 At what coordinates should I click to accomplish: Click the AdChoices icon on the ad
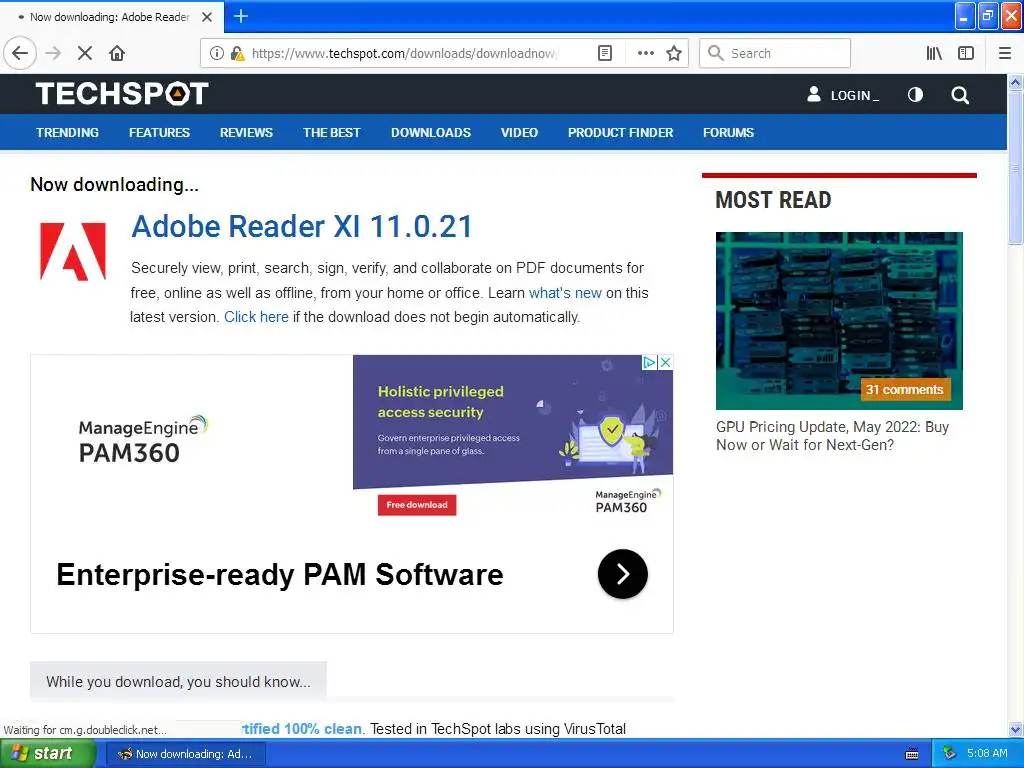click(x=649, y=362)
